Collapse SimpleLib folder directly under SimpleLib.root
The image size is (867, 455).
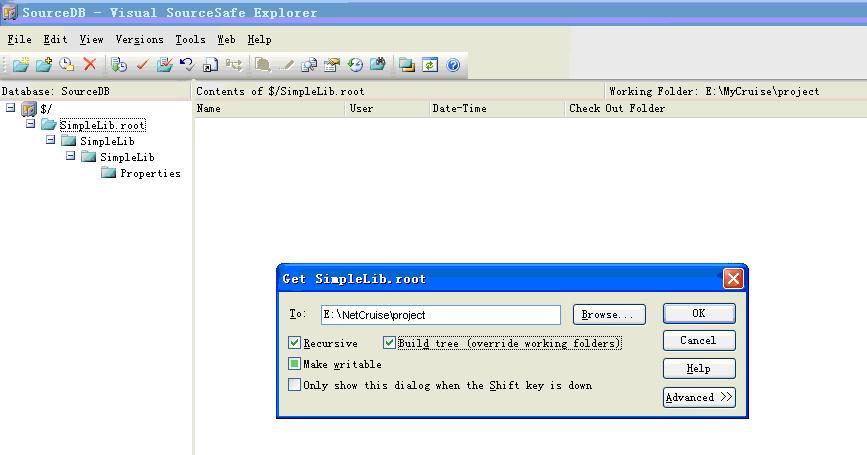click(x=50, y=140)
